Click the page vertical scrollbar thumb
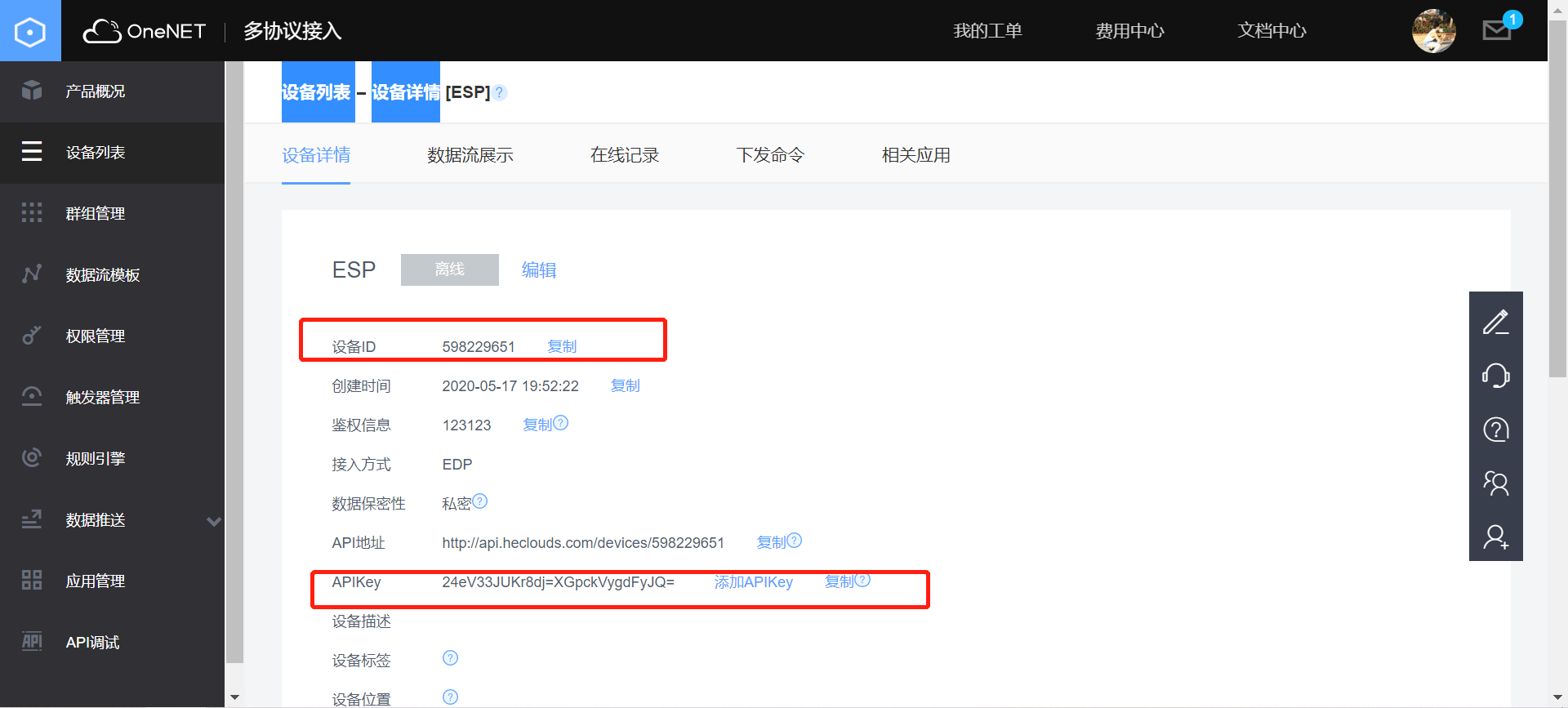This screenshot has height=708, width=1568. tap(1557, 200)
